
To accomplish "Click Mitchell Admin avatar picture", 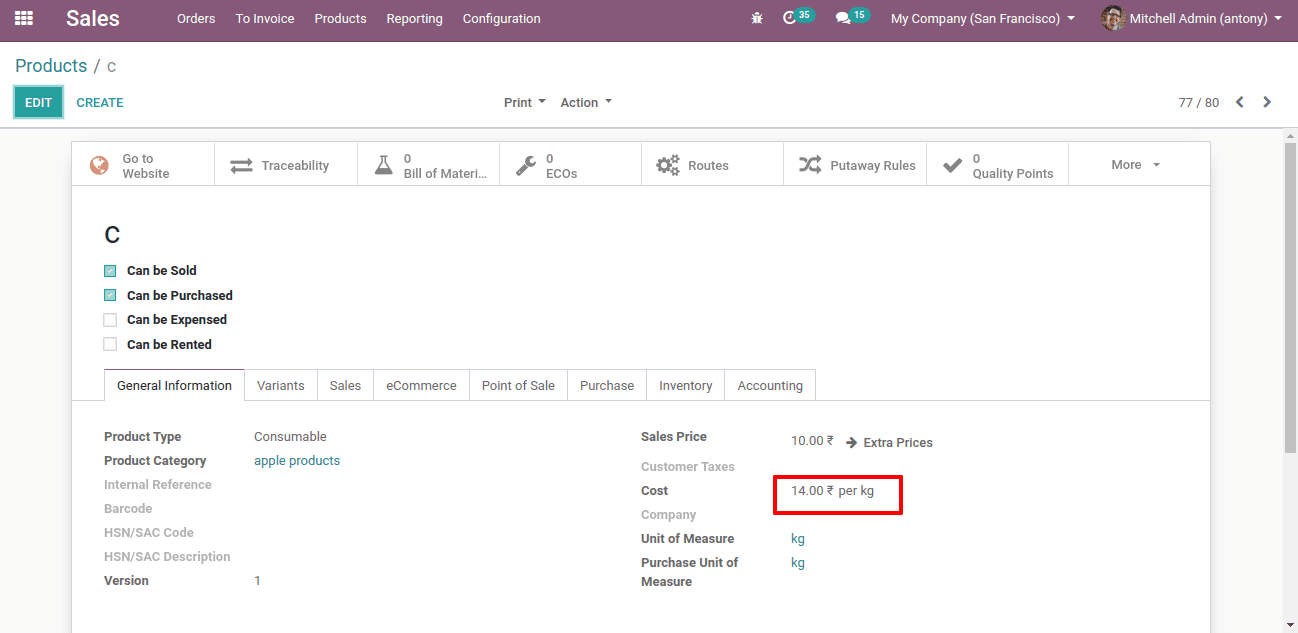I will pyautogui.click(x=1112, y=18).
